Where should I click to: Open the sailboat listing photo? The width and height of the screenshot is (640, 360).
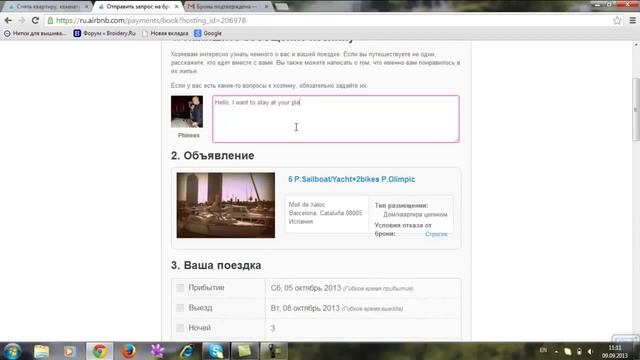coord(226,205)
